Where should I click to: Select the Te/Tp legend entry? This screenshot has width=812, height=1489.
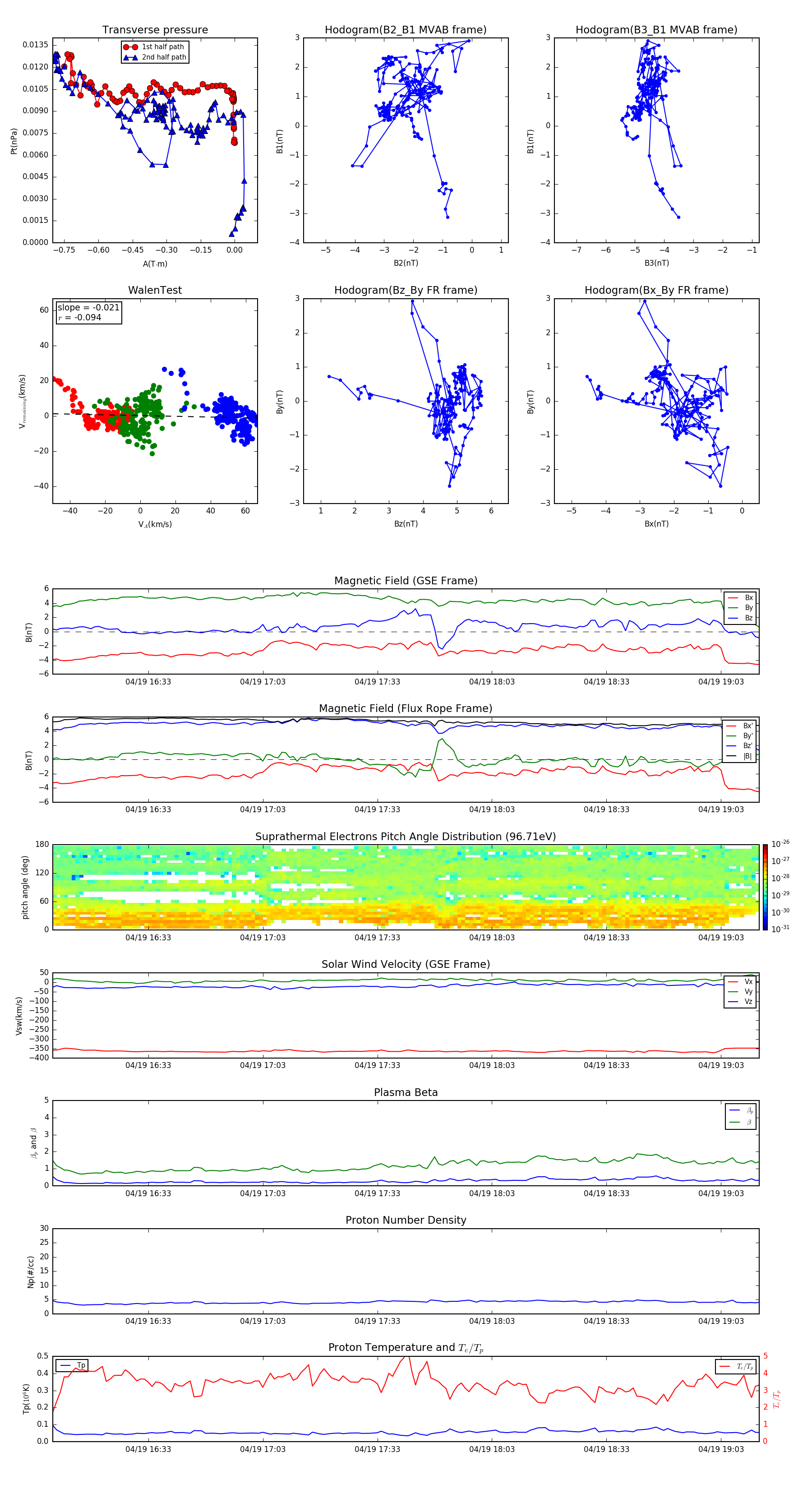click(736, 1366)
